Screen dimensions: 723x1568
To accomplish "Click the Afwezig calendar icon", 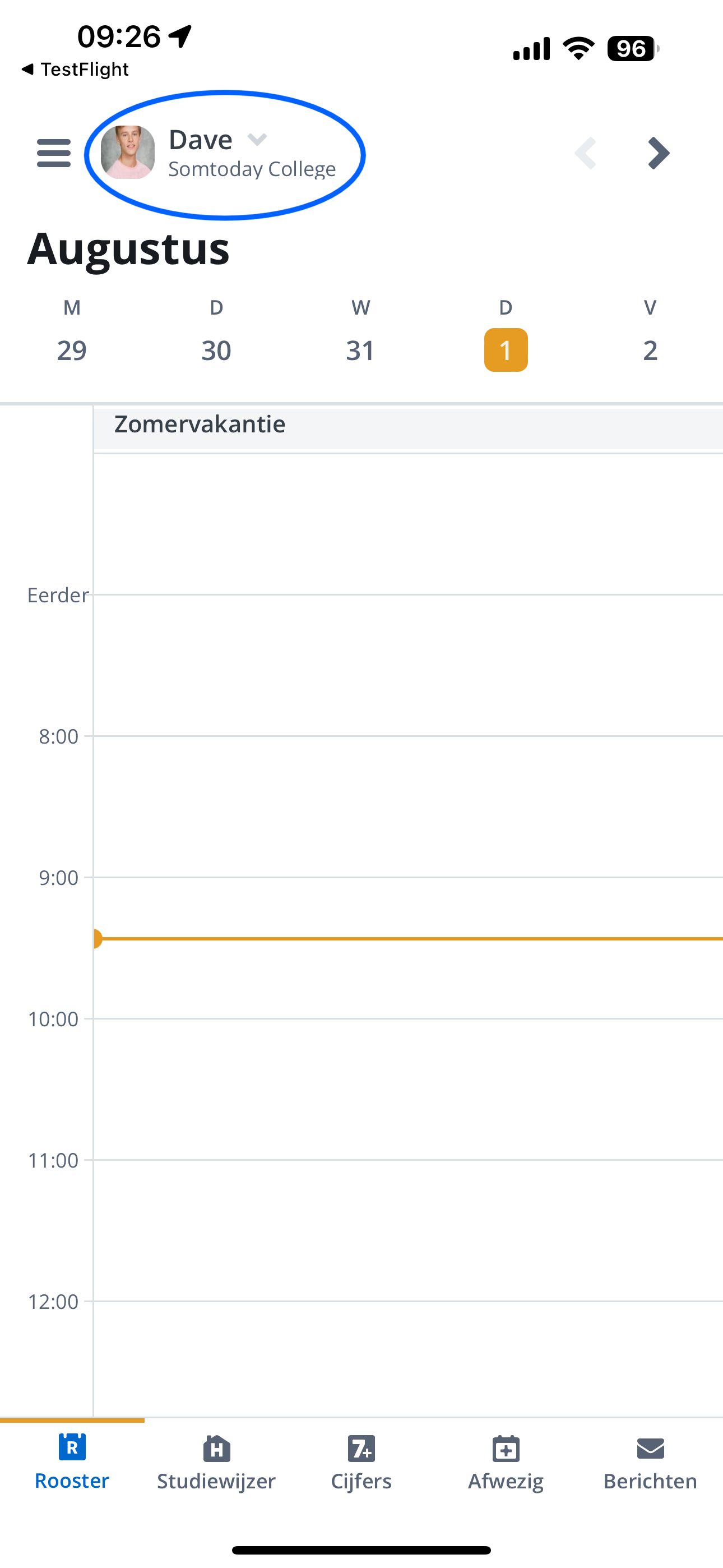I will click(506, 1449).
